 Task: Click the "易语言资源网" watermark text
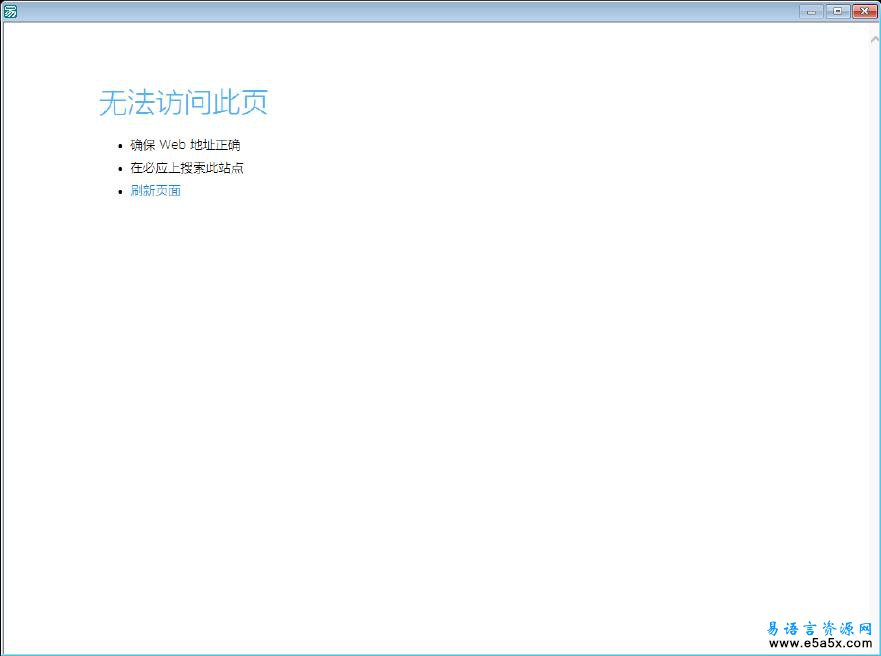tap(819, 628)
